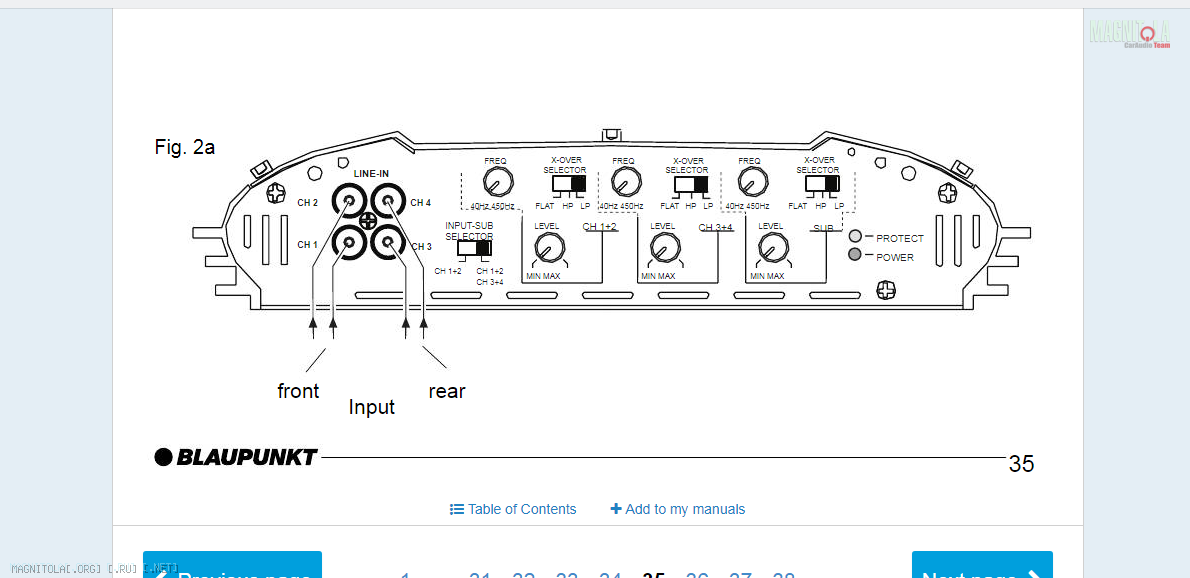Toggle the leftmost X-OVER SELECTOR switch

point(568,184)
